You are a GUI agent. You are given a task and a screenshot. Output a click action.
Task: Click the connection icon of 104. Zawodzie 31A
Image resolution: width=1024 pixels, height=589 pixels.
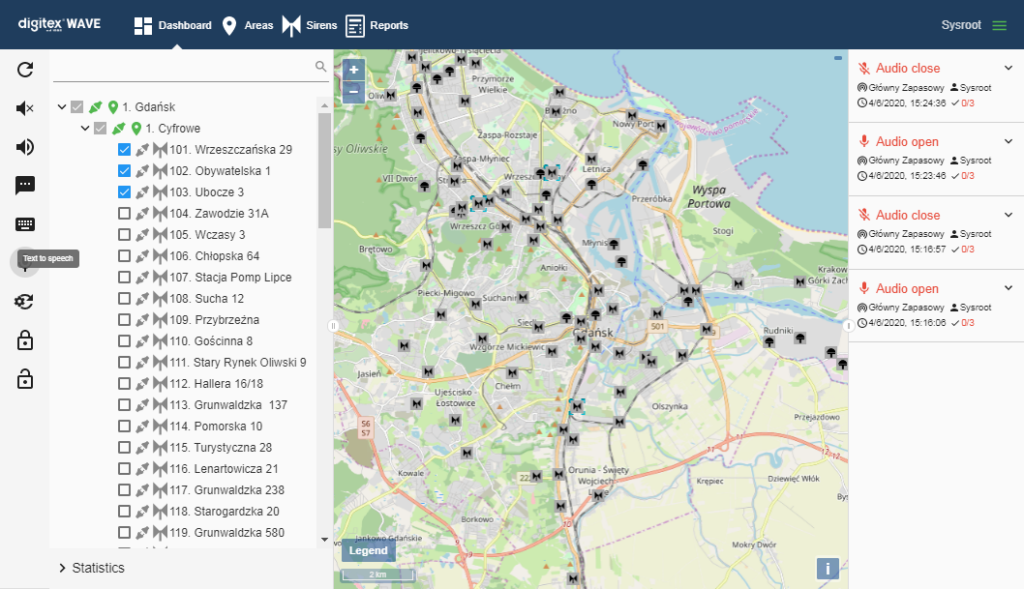pyautogui.click(x=142, y=214)
